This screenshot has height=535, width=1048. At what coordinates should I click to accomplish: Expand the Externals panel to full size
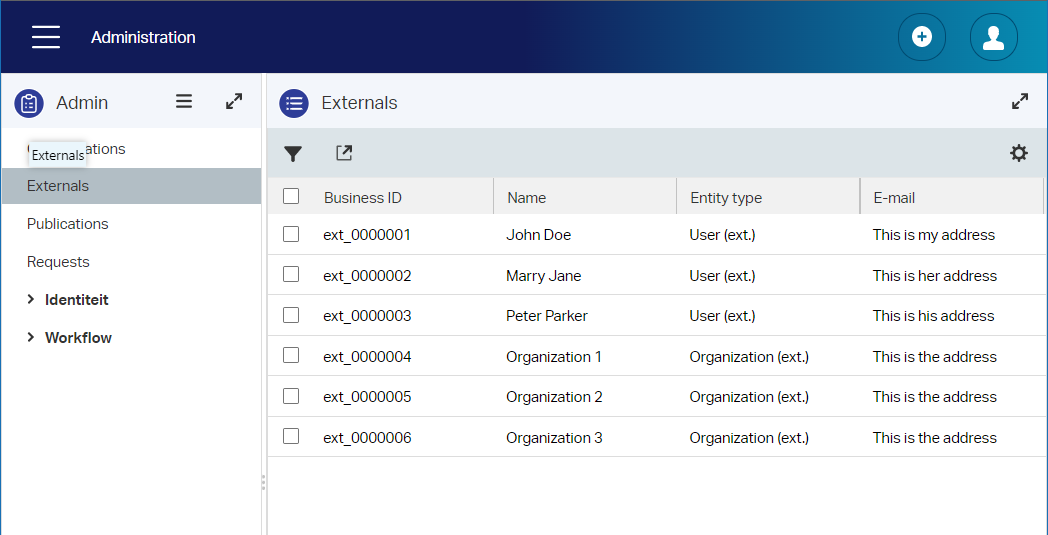click(1019, 101)
